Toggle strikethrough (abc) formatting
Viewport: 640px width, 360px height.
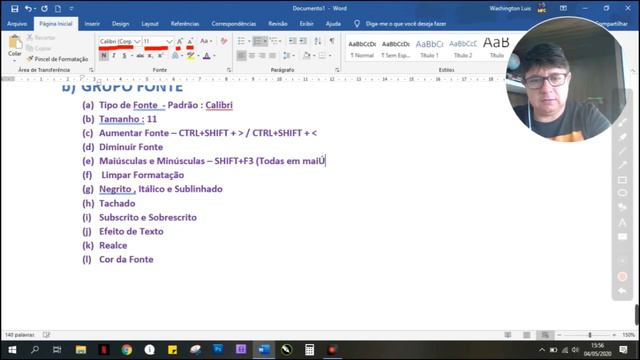click(140, 56)
